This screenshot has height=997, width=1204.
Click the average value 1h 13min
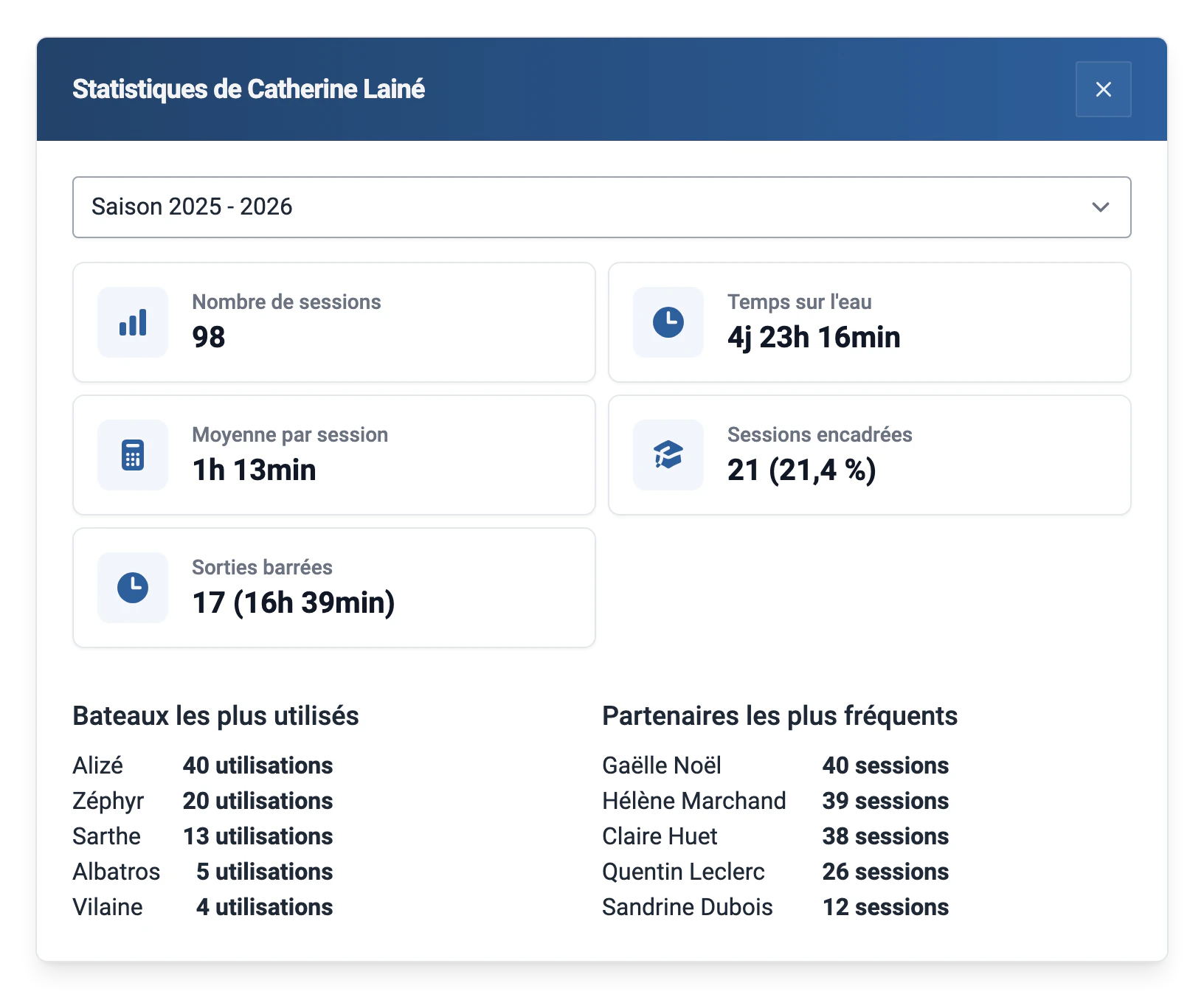[x=254, y=470]
